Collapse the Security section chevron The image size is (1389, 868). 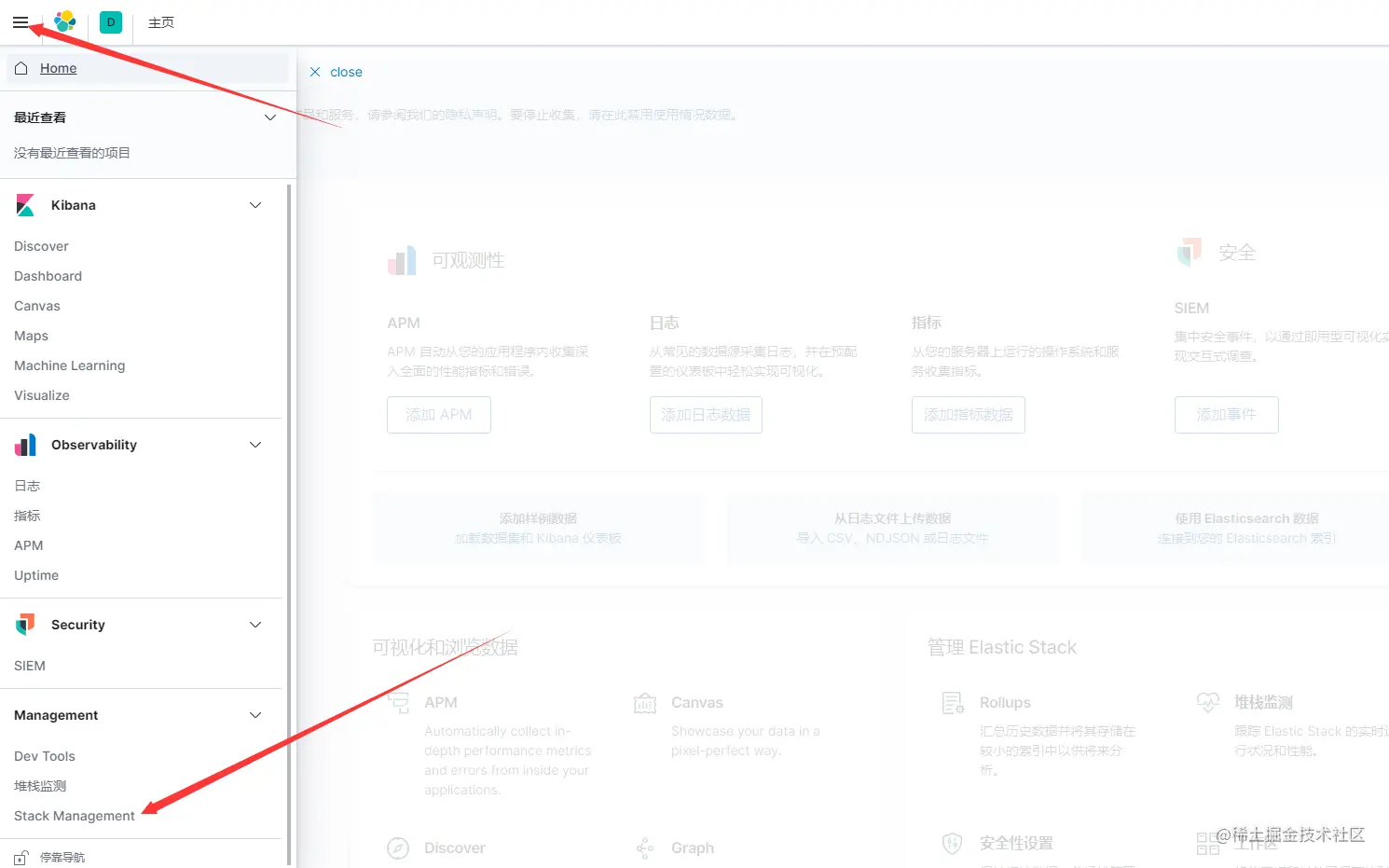point(255,625)
